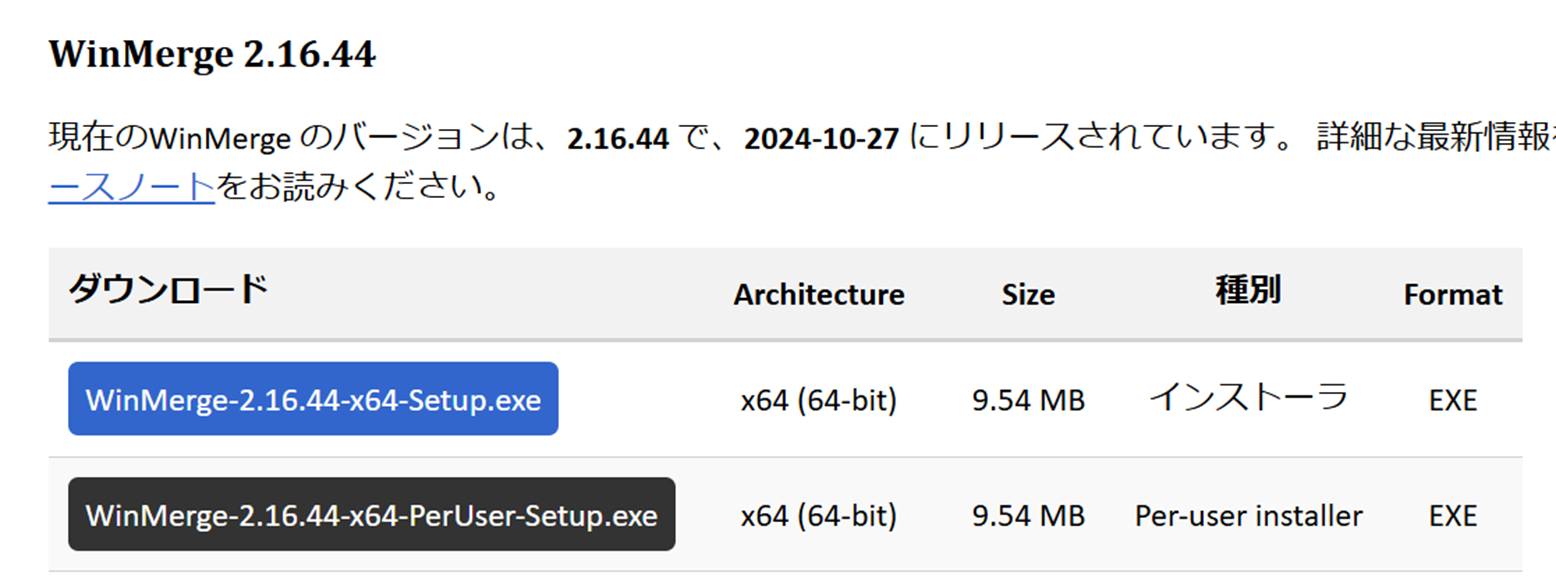This screenshot has width=1556, height=576.
Task: Download WinMerge-2.16.44-x64-Setup.exe via blue button
Action: (x=313, y=399)
